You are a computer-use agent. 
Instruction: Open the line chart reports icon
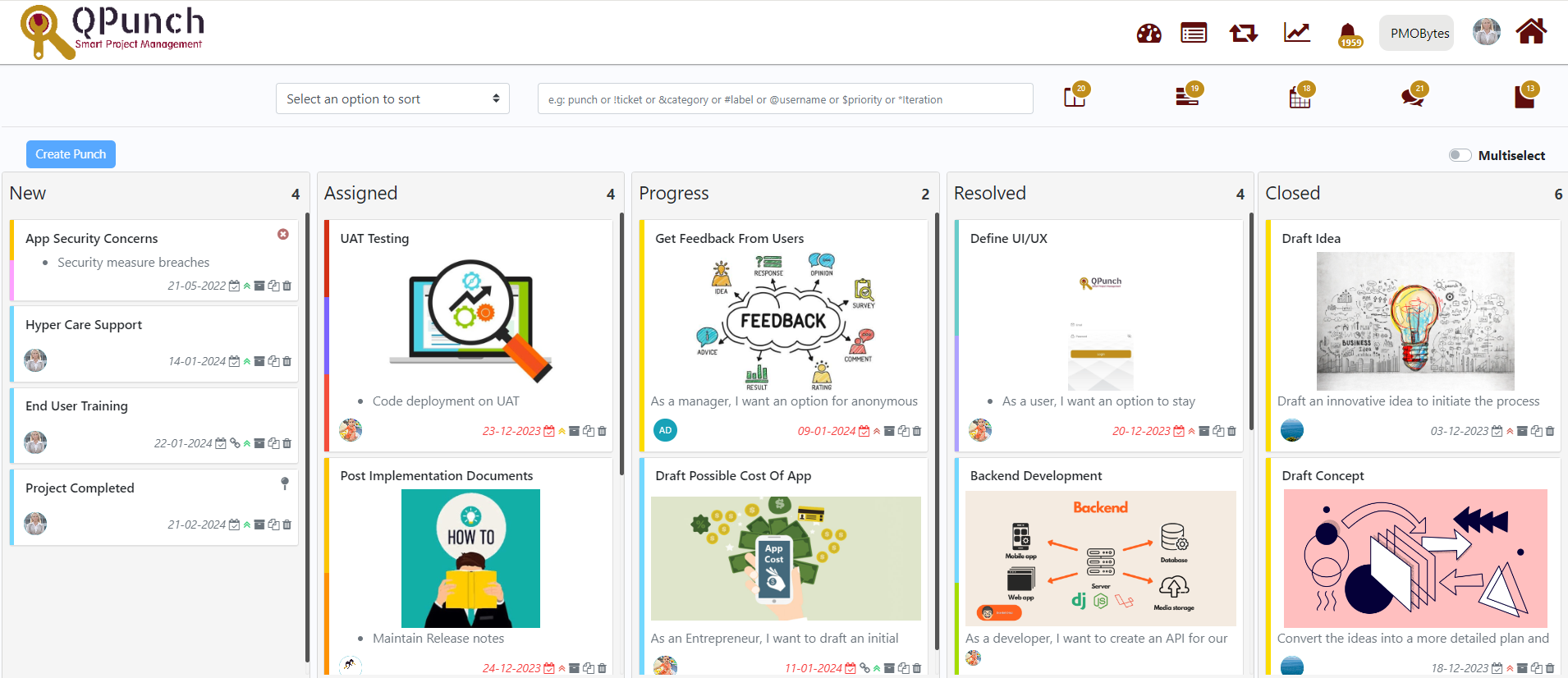1297,33
